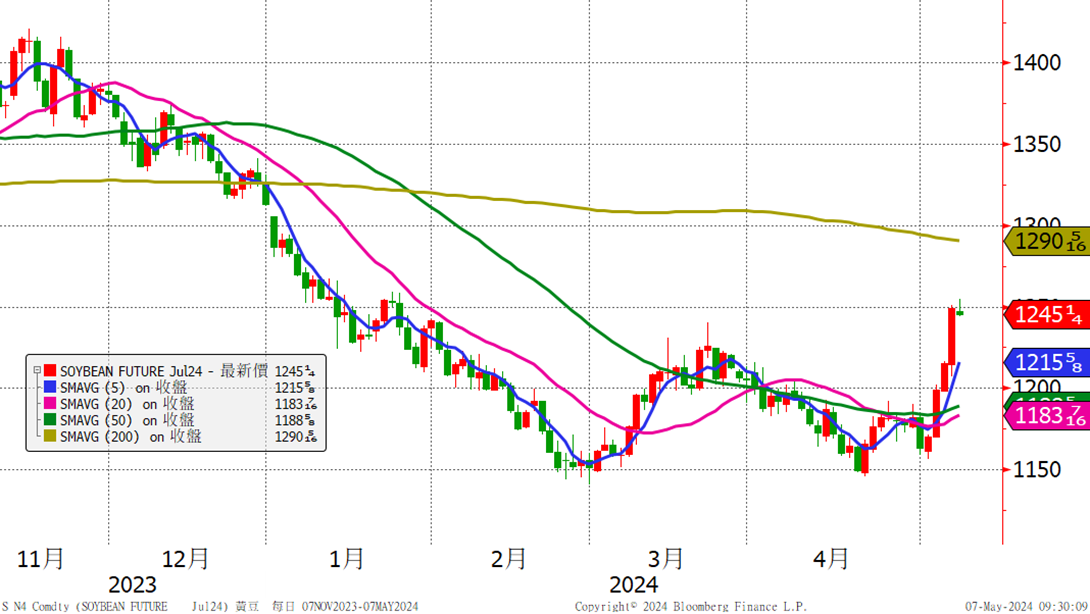Click the green SMAVG (50) legend swatch
The width and height of the screenshot is (1090, 614).
[50, 420]
